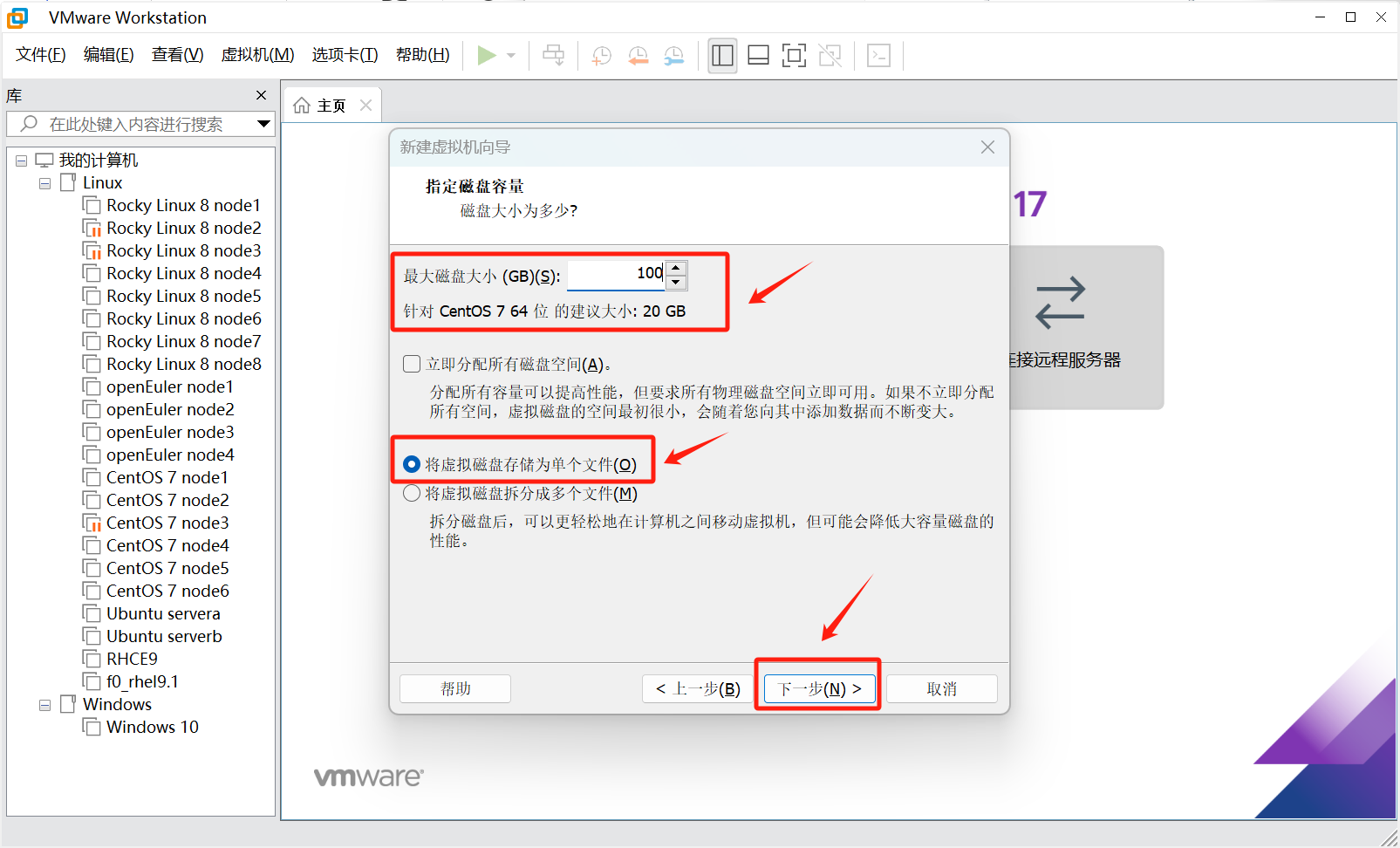Open the snapshot manager wrench icon
Viewport: 1400px width, 848px height.
pos(674,56)
